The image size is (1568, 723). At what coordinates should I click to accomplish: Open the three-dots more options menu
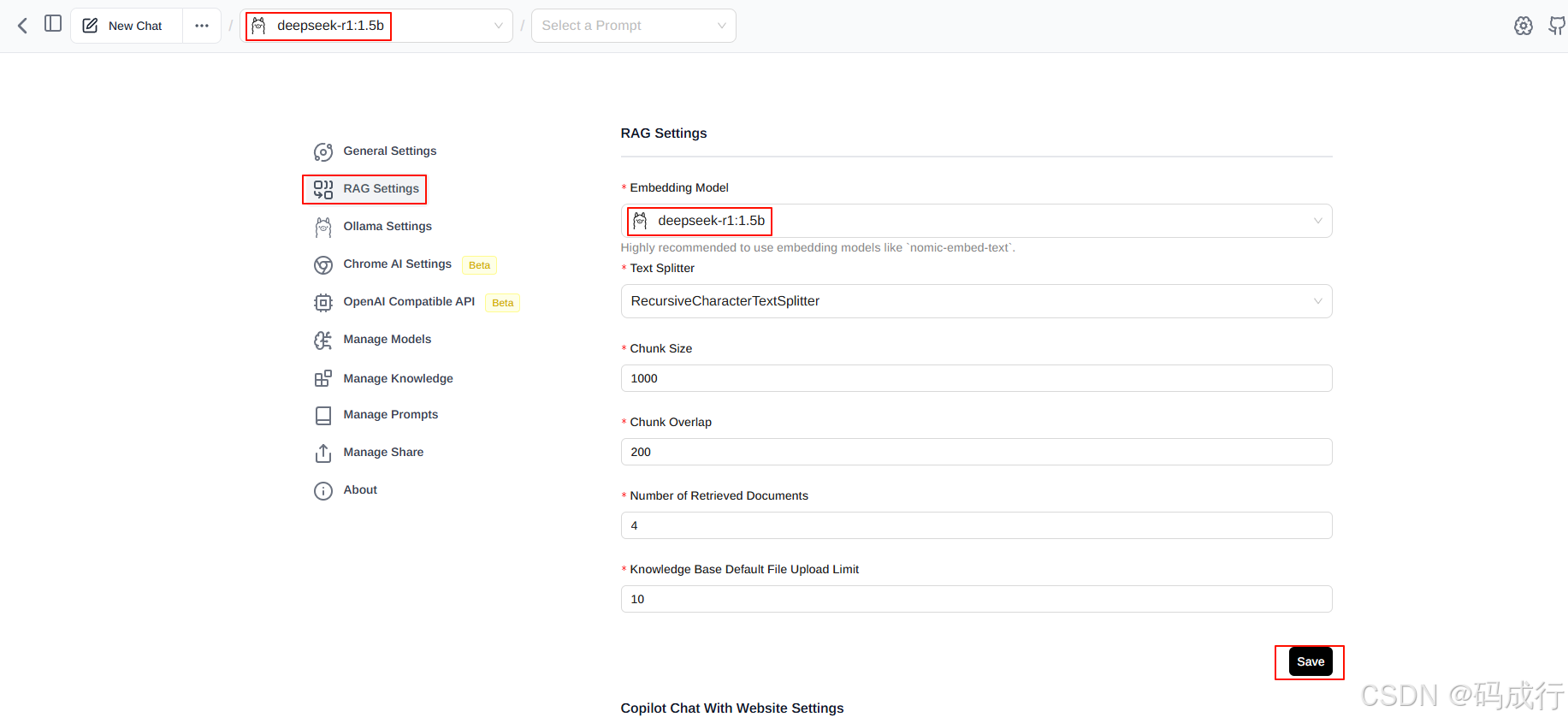point(202,26)
